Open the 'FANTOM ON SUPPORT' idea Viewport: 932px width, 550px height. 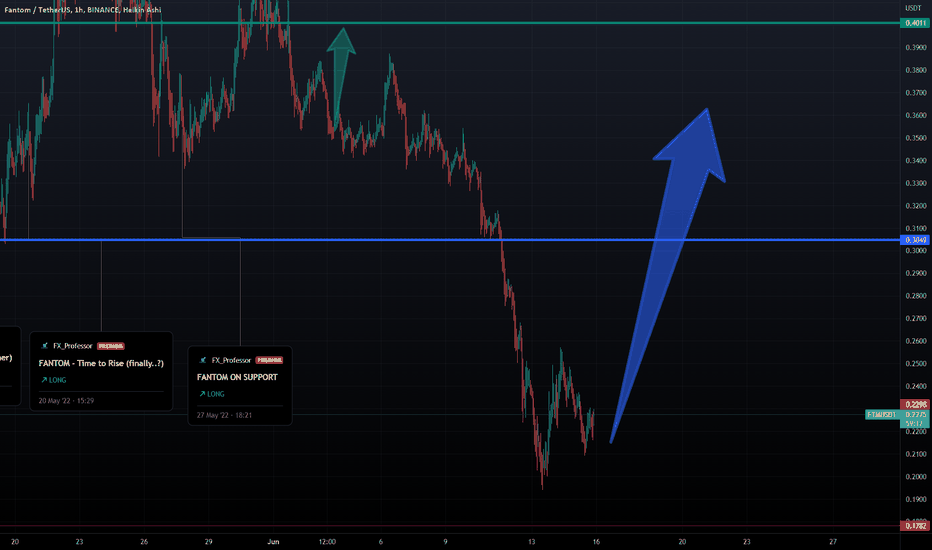[237, 377]
